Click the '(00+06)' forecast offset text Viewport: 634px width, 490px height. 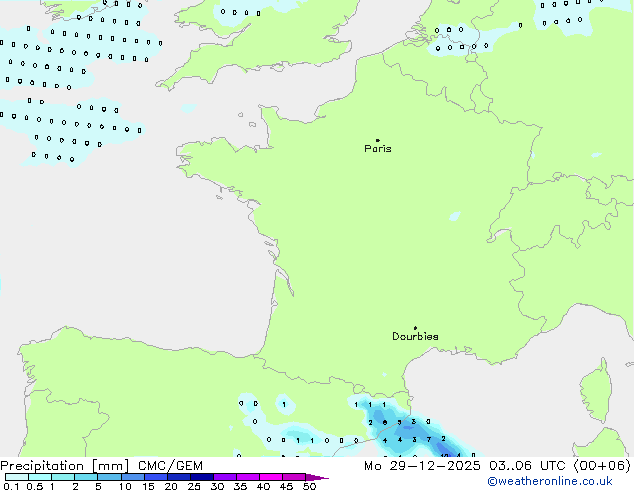point(602,466)
